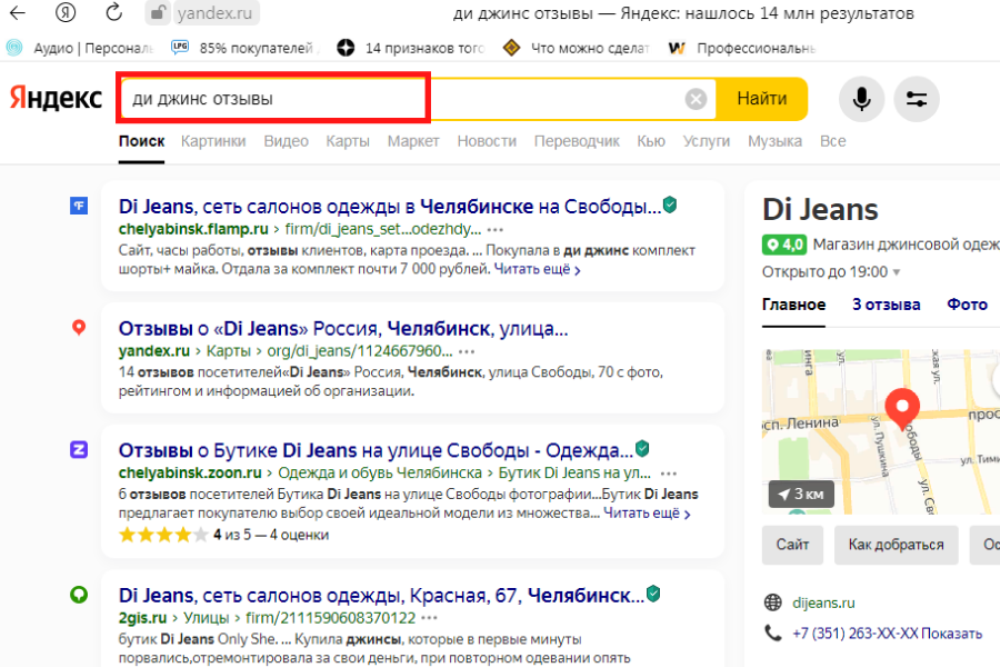The height and width of the screenshot is (667, 1000).
Task: Clear the search query with the X icon
Action: click(695, 97)
